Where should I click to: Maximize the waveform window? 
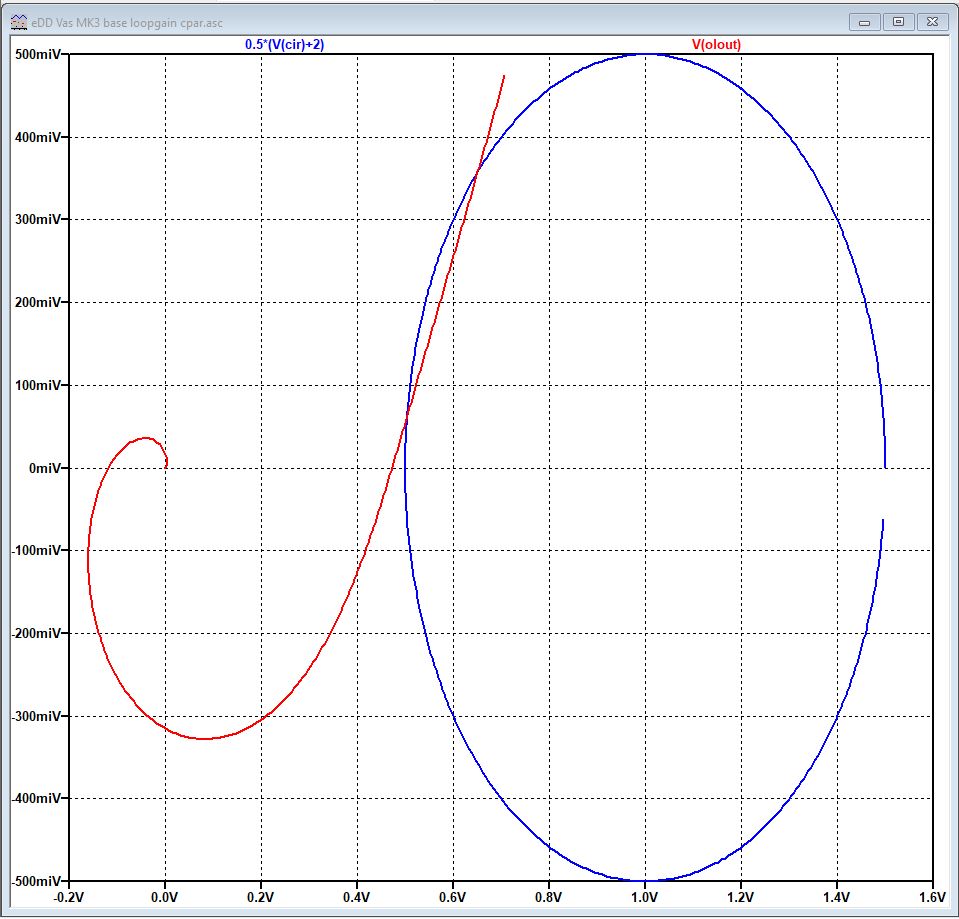coord(898,22)
